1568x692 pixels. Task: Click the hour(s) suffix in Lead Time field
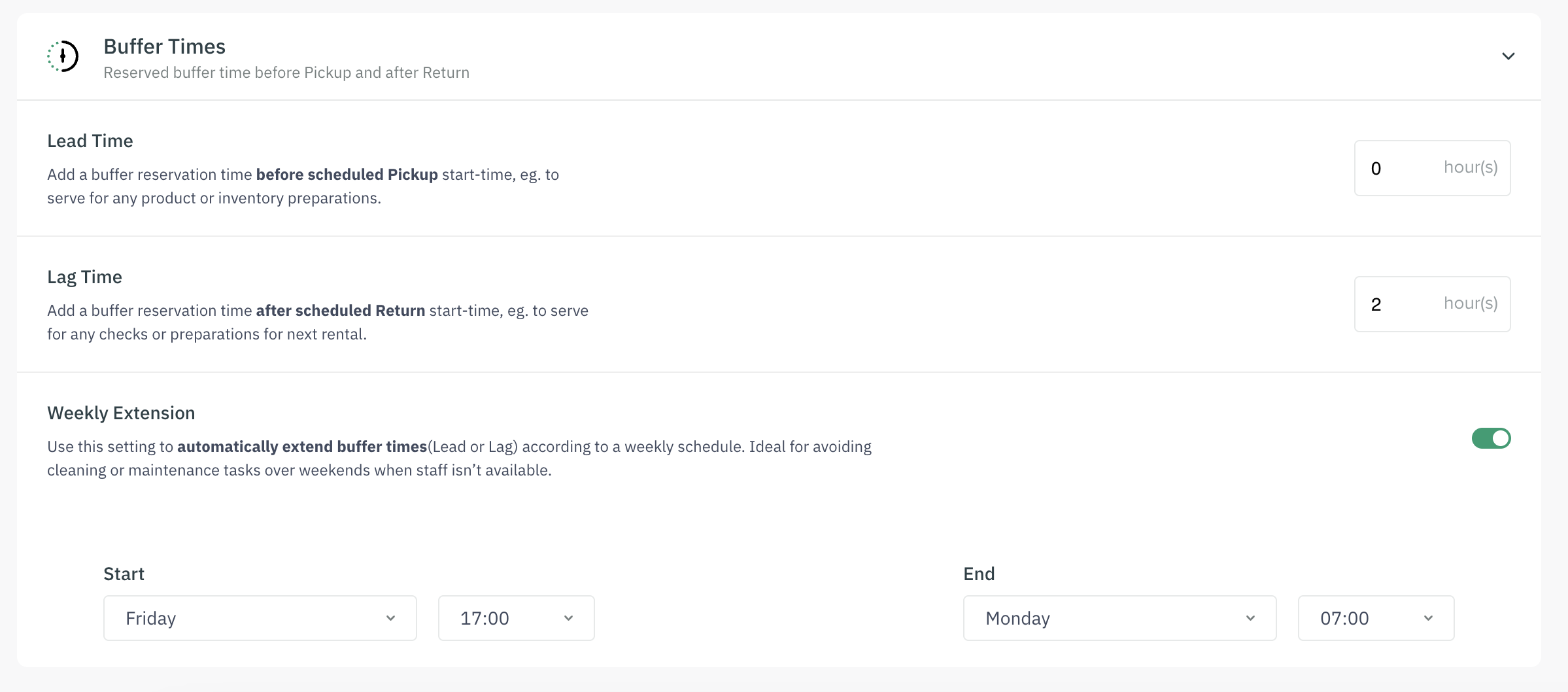click(x=1471, y=167)
